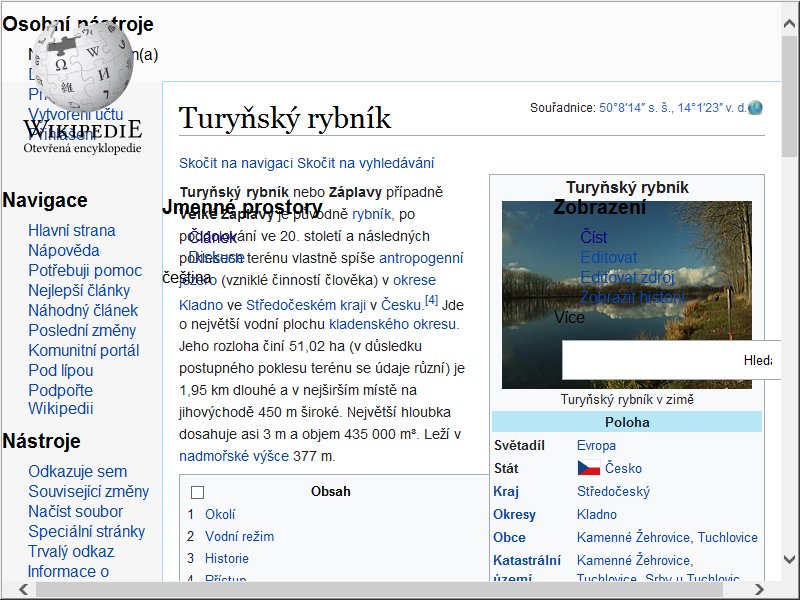Click the scroll right arrow of horizontal scrollbar

(x=760, y=589)
